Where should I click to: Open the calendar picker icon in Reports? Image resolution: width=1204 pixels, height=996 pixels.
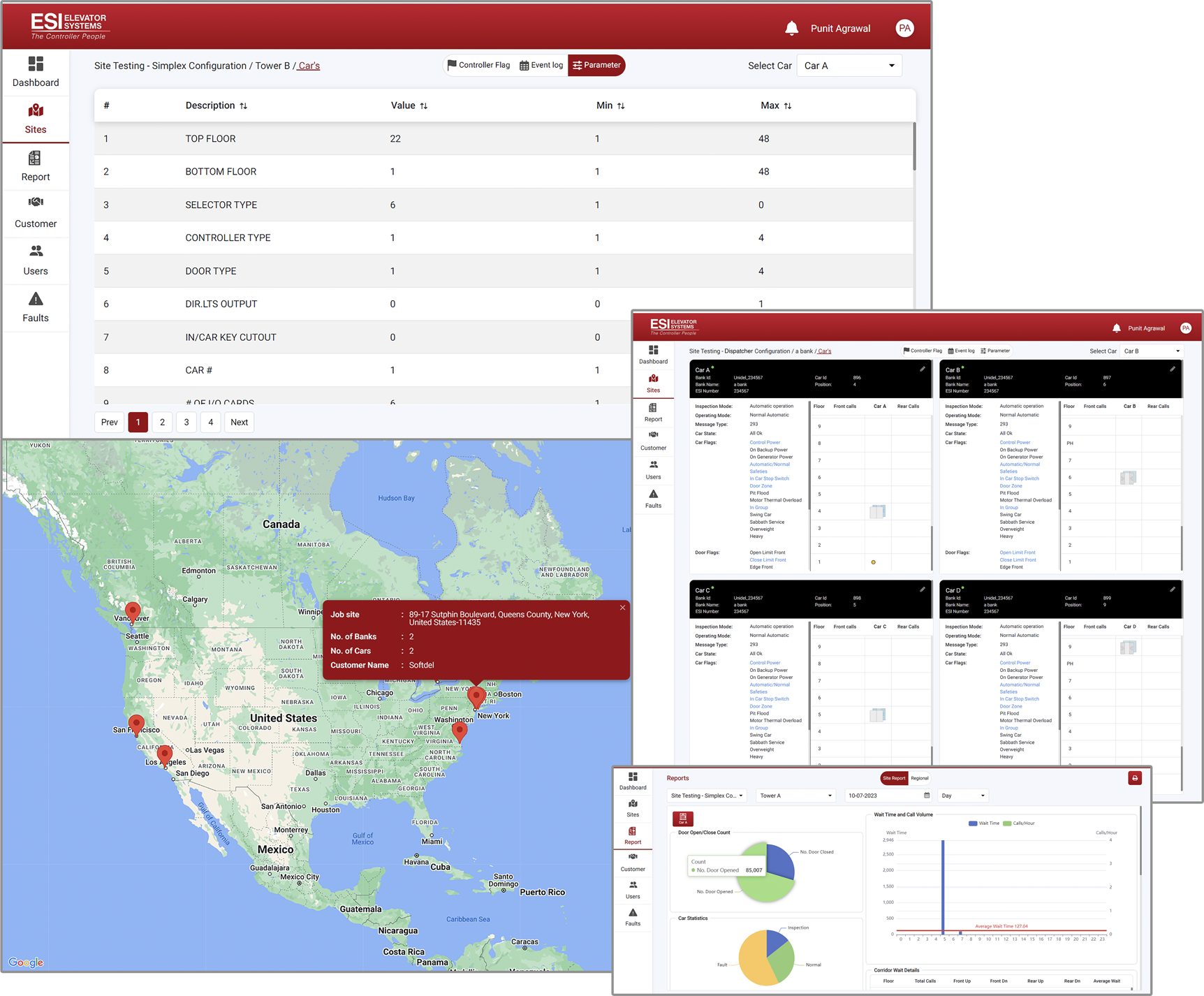pyautogui.click(x=927, y=796)
